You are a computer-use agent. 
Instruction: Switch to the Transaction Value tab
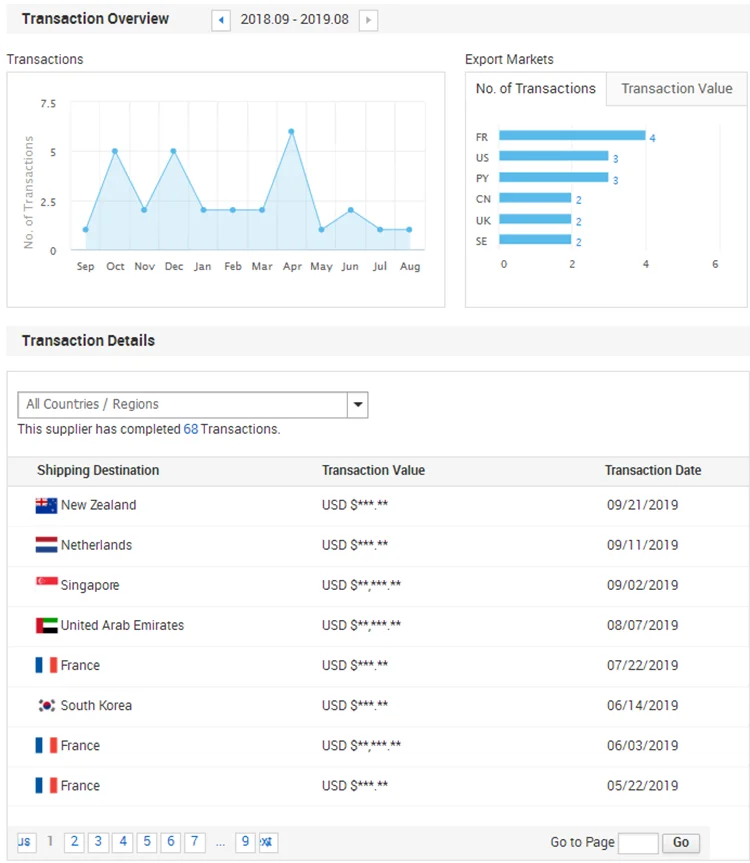point(676,89)
